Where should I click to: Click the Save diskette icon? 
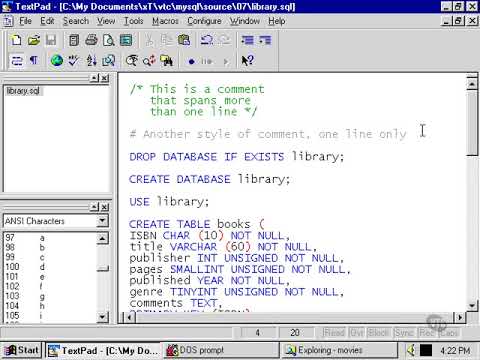click(x=51, y=40)
